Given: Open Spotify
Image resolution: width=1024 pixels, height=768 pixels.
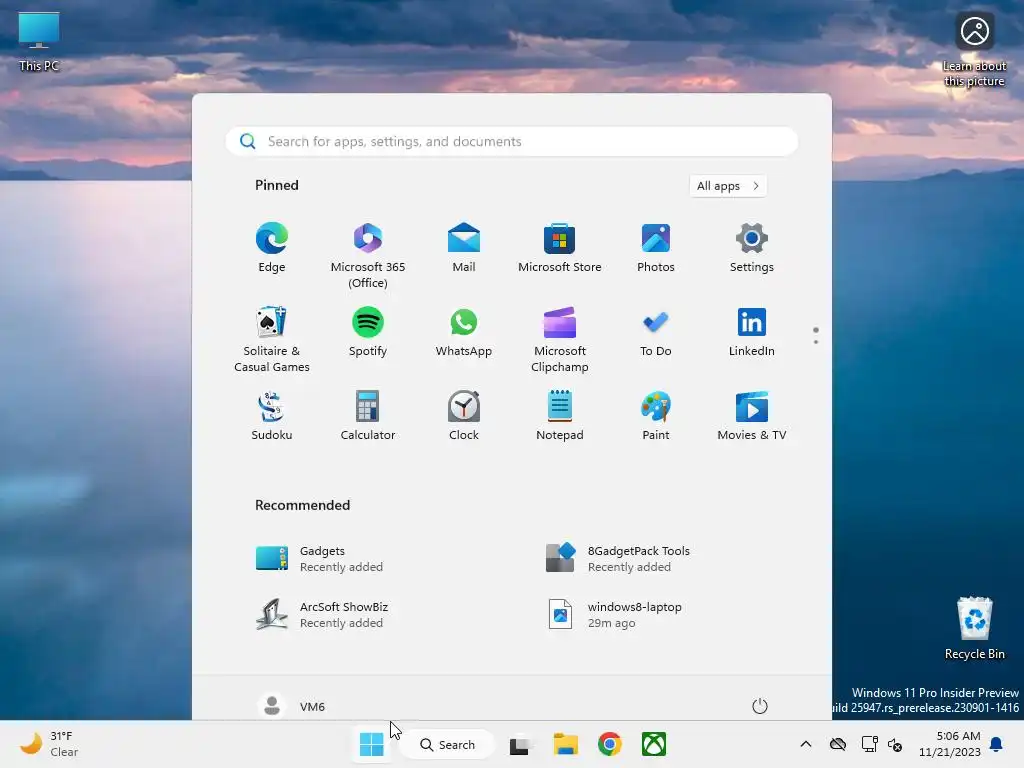Looking at the screenshot, I should pos(368,332).
